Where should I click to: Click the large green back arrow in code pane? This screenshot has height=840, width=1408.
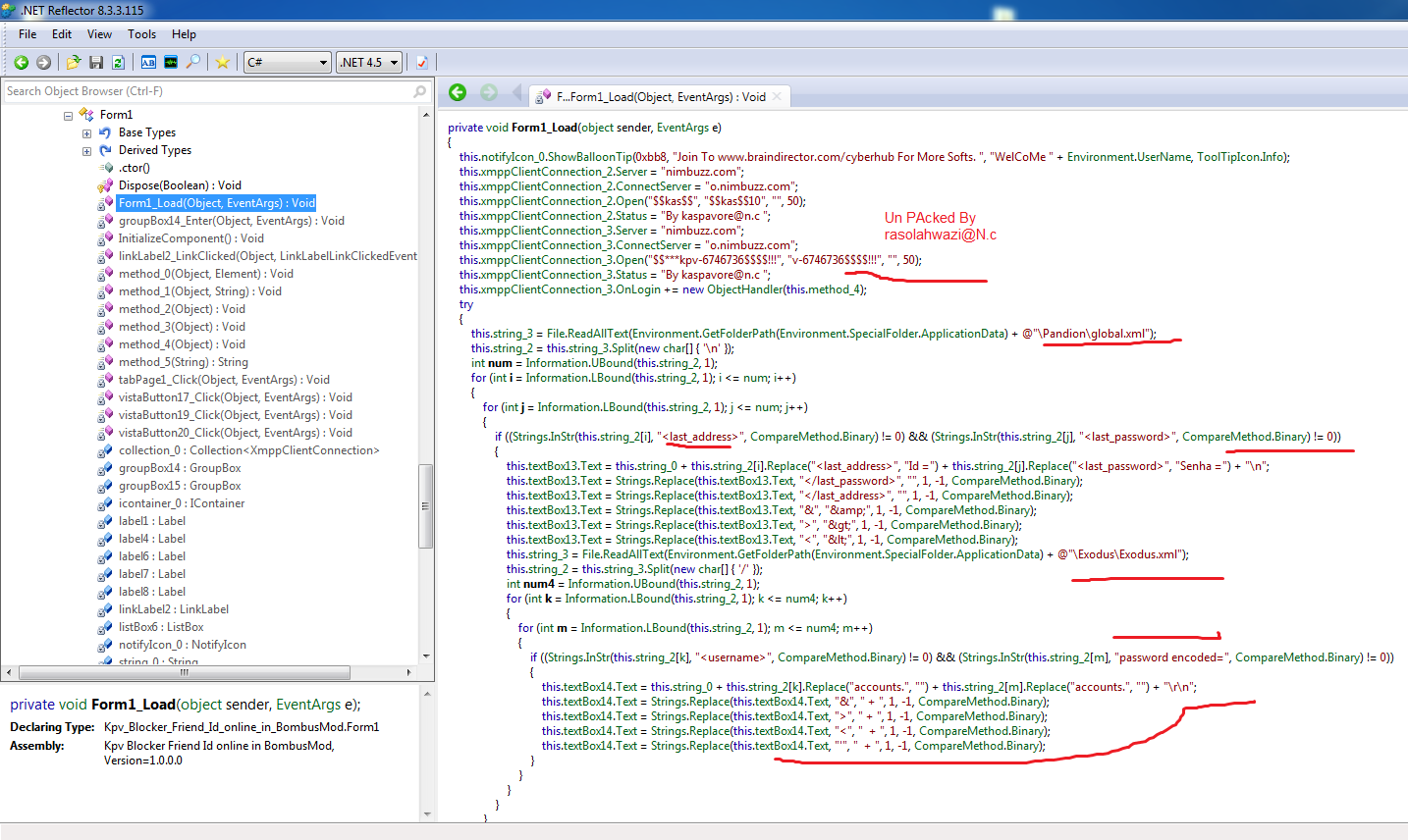point(458,92)
